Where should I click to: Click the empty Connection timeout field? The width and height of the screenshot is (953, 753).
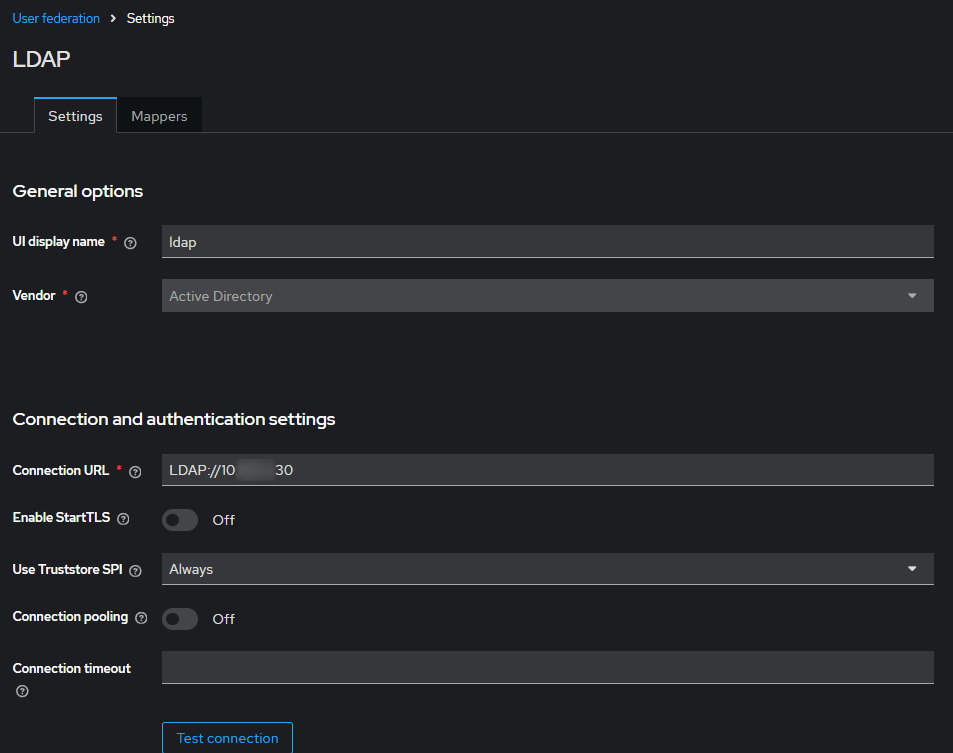547,667
